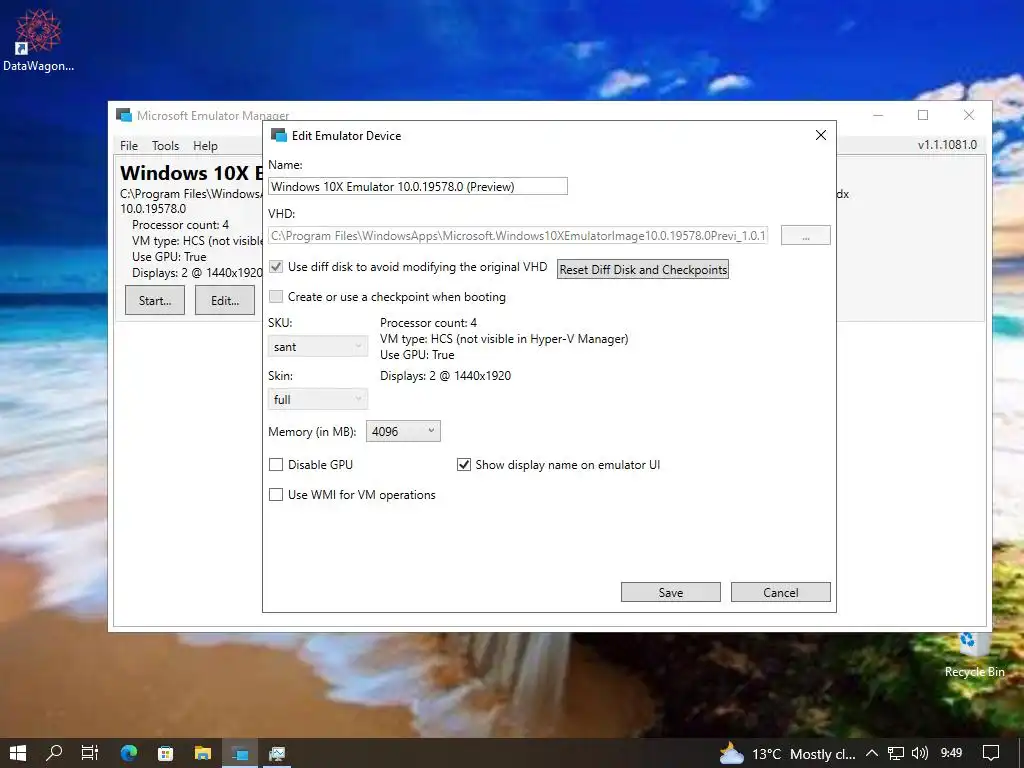Enable the Disable GPU checkbox
The height and width of the screenshot is (768, 1024).
[276, 464]
